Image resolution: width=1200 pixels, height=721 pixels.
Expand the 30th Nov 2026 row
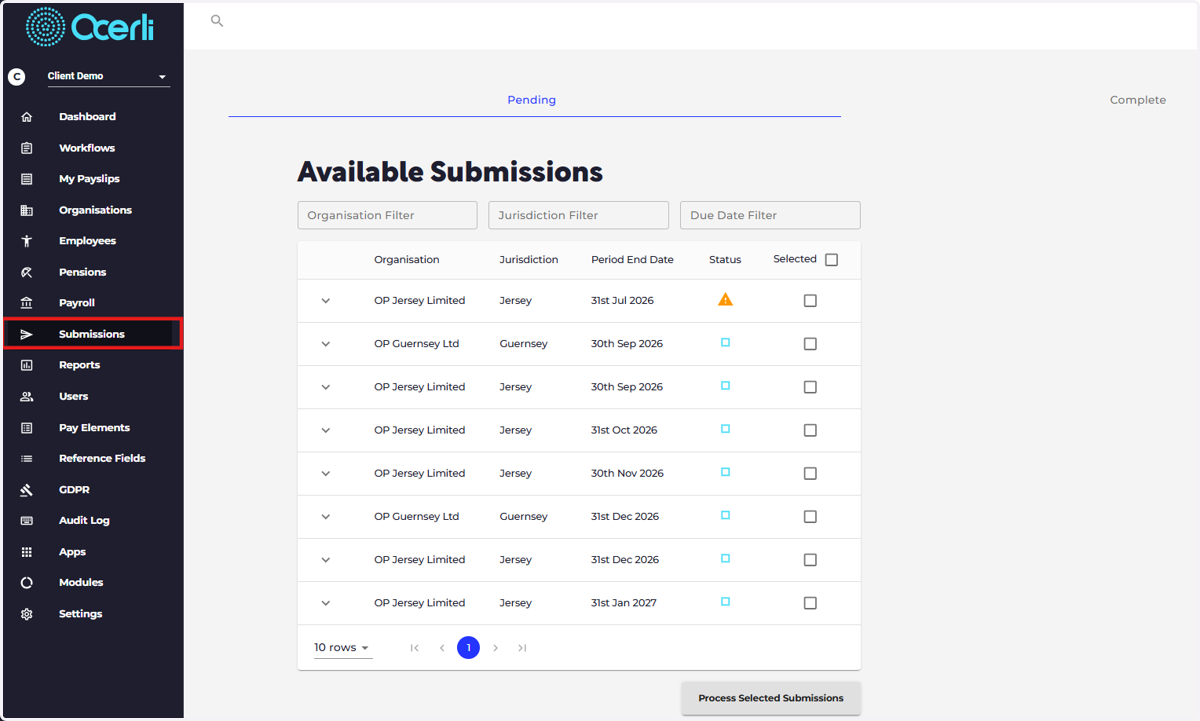(x=325, y=474)
